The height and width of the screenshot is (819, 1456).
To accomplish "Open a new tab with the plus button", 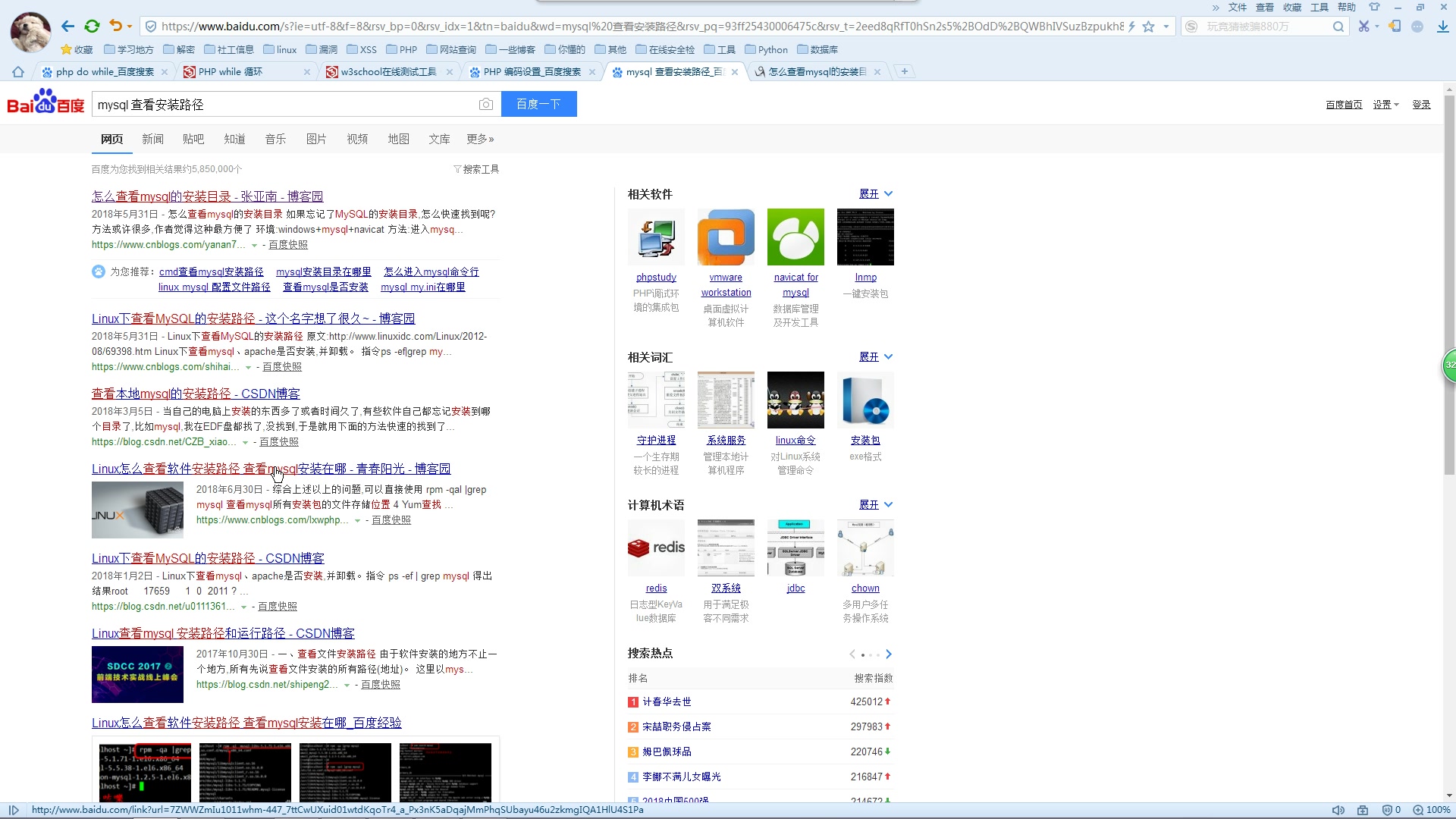I will [x=904, y=71].
